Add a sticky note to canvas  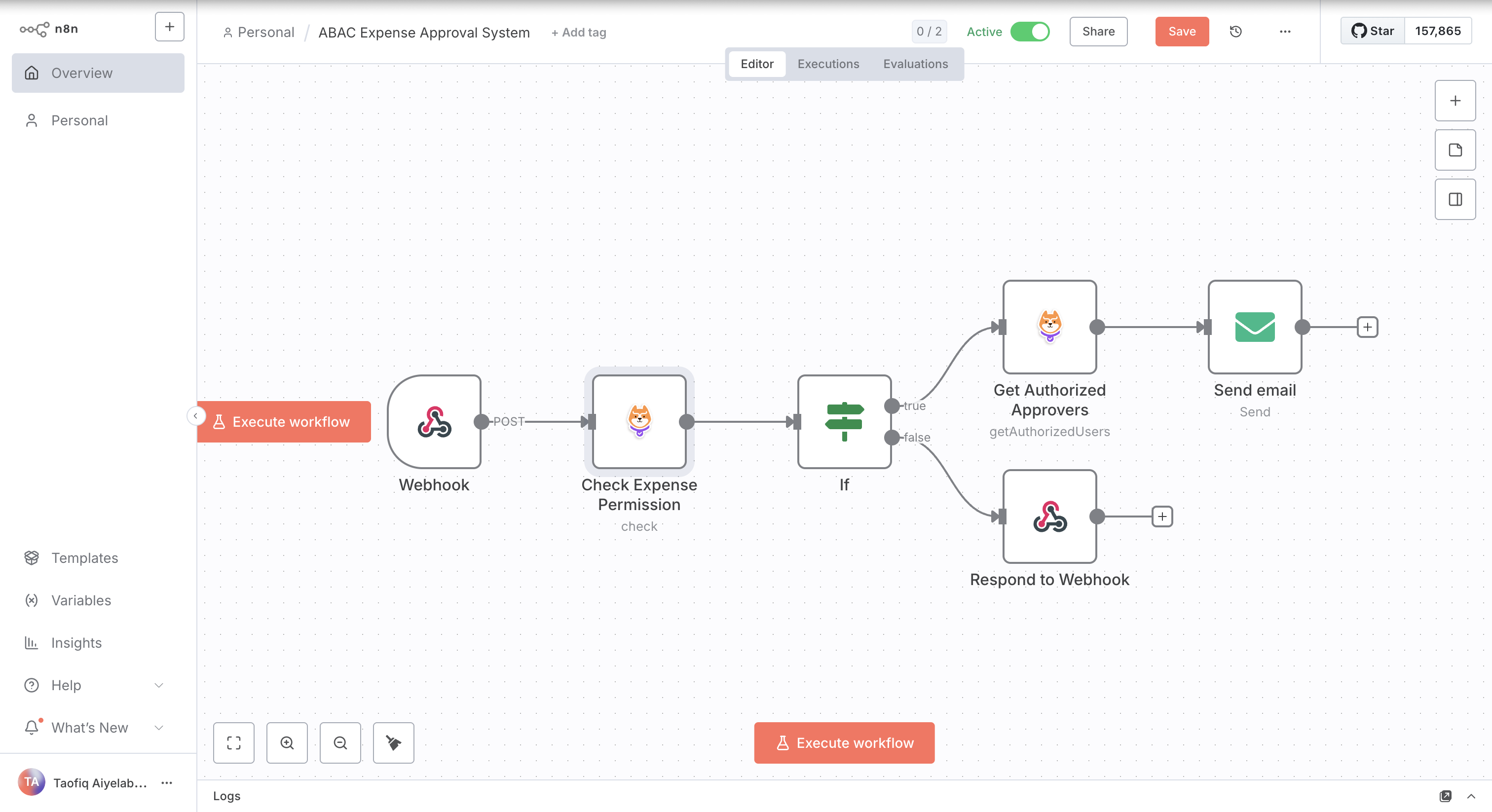pos(1455,150)
